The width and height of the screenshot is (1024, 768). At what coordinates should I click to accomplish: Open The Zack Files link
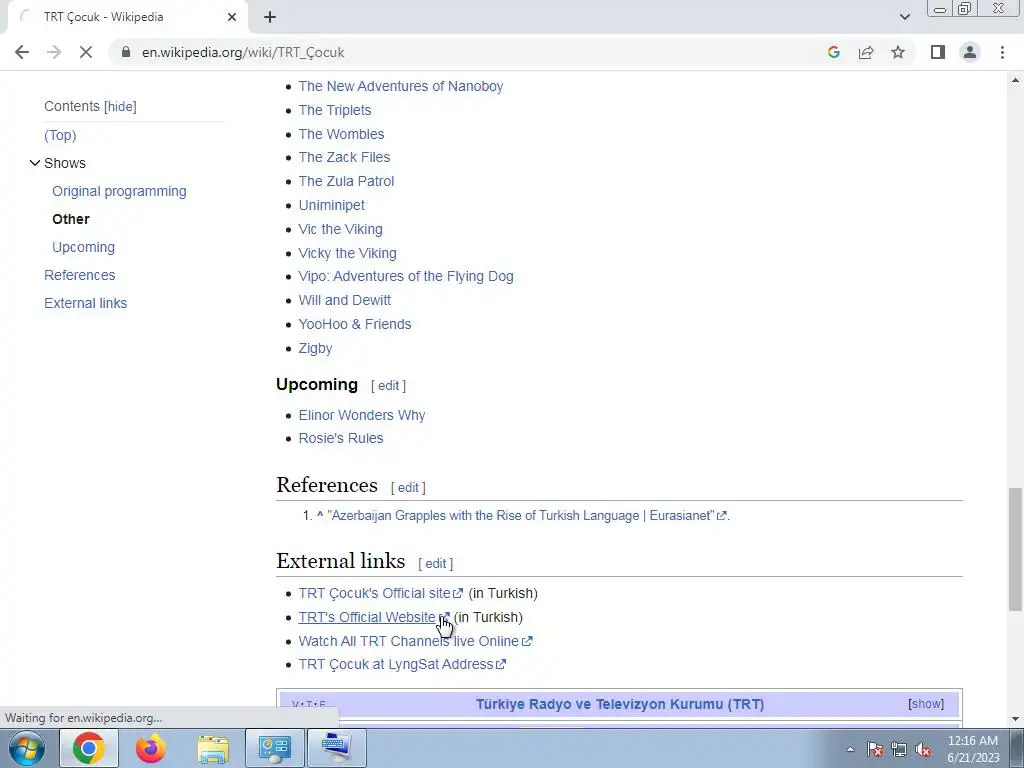[344, 157]
